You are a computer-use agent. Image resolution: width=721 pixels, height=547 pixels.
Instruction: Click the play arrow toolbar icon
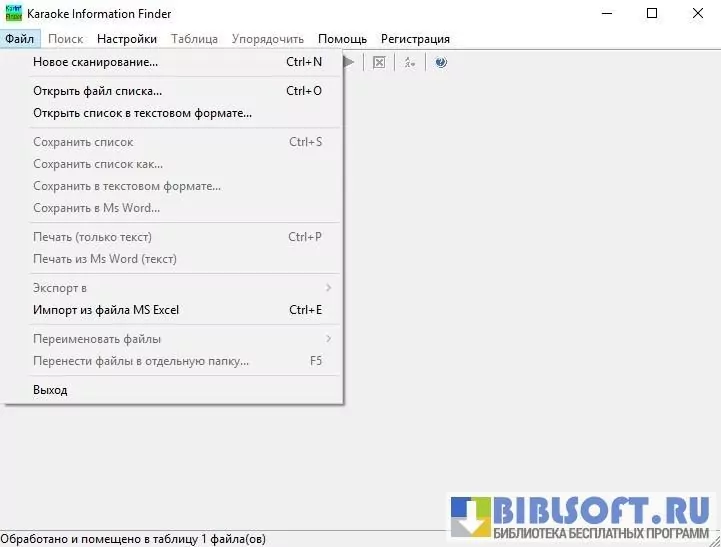349,62
